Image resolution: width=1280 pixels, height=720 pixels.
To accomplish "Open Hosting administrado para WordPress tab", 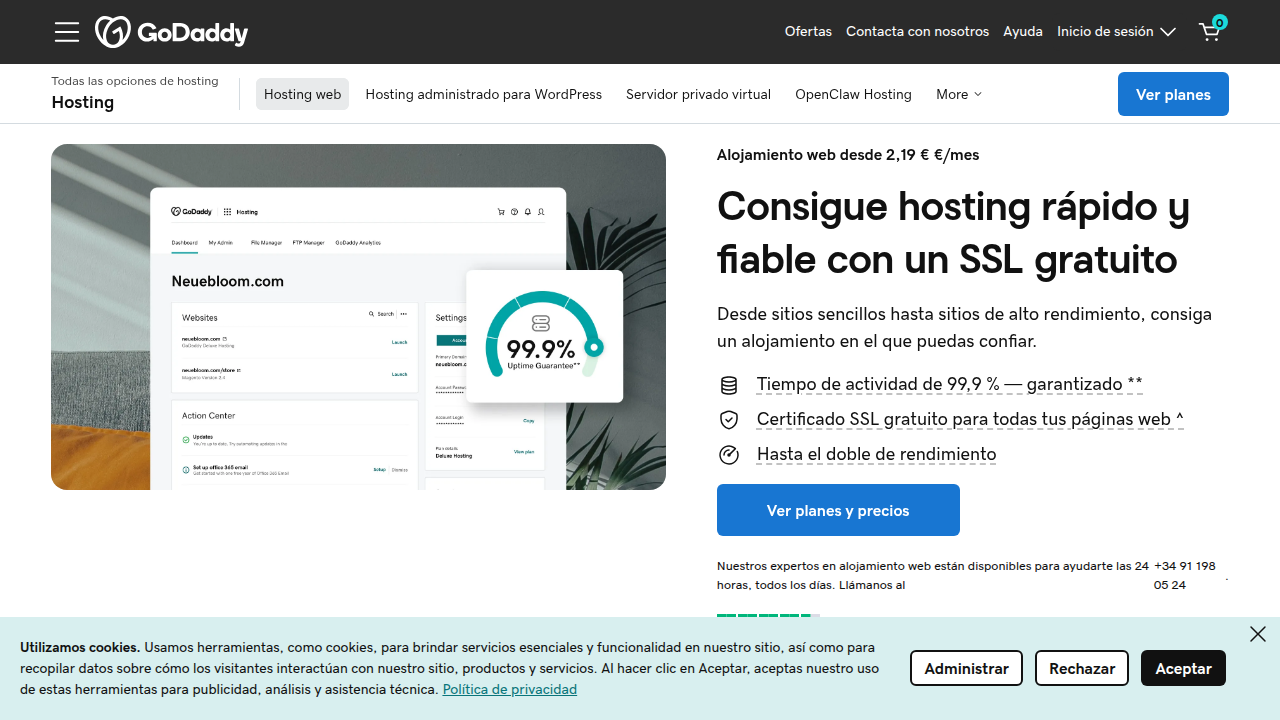I will (484, 94).
